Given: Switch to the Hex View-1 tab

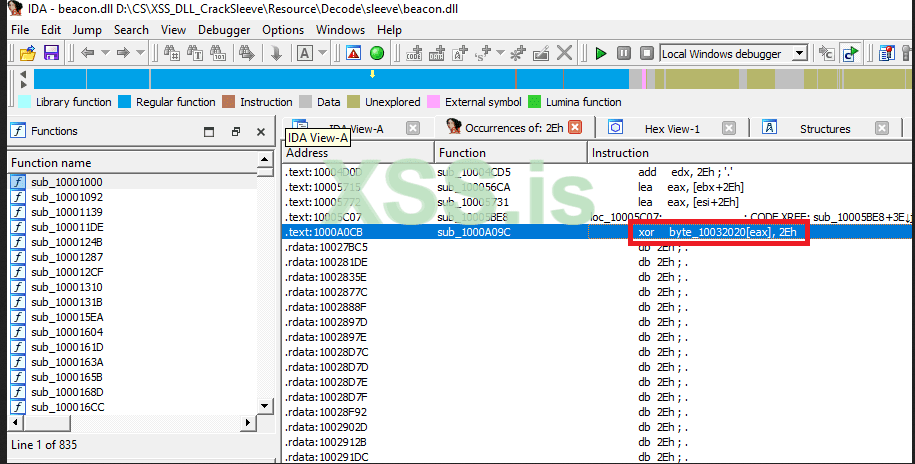Looking at the screenshot, I should tap(672, 128).
